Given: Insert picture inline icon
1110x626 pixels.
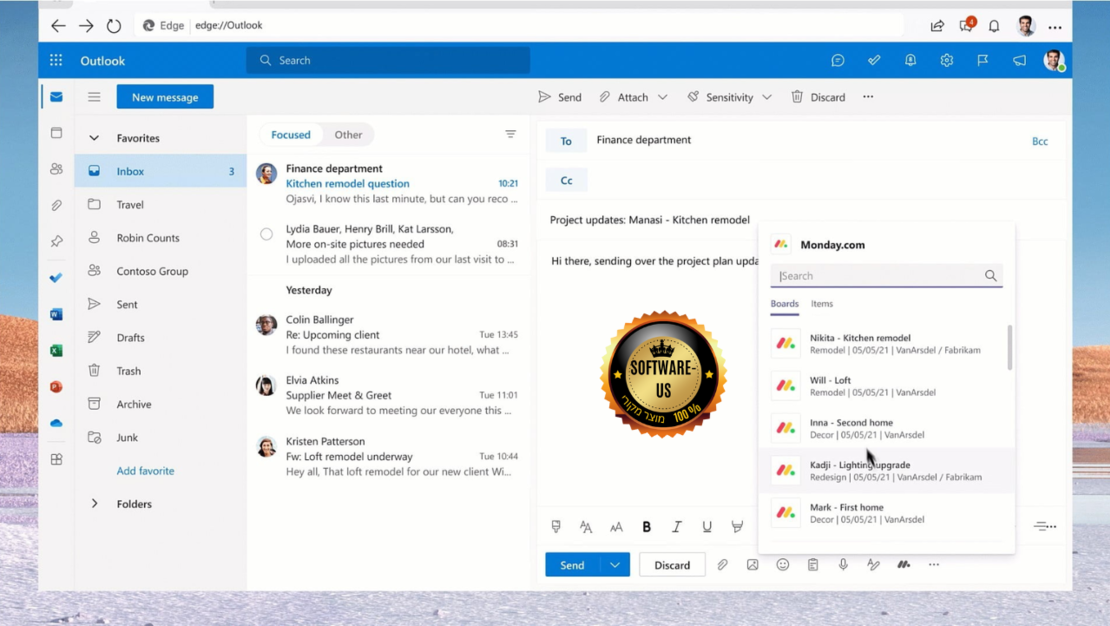Looking at the screenshot, I should [753, 564].
